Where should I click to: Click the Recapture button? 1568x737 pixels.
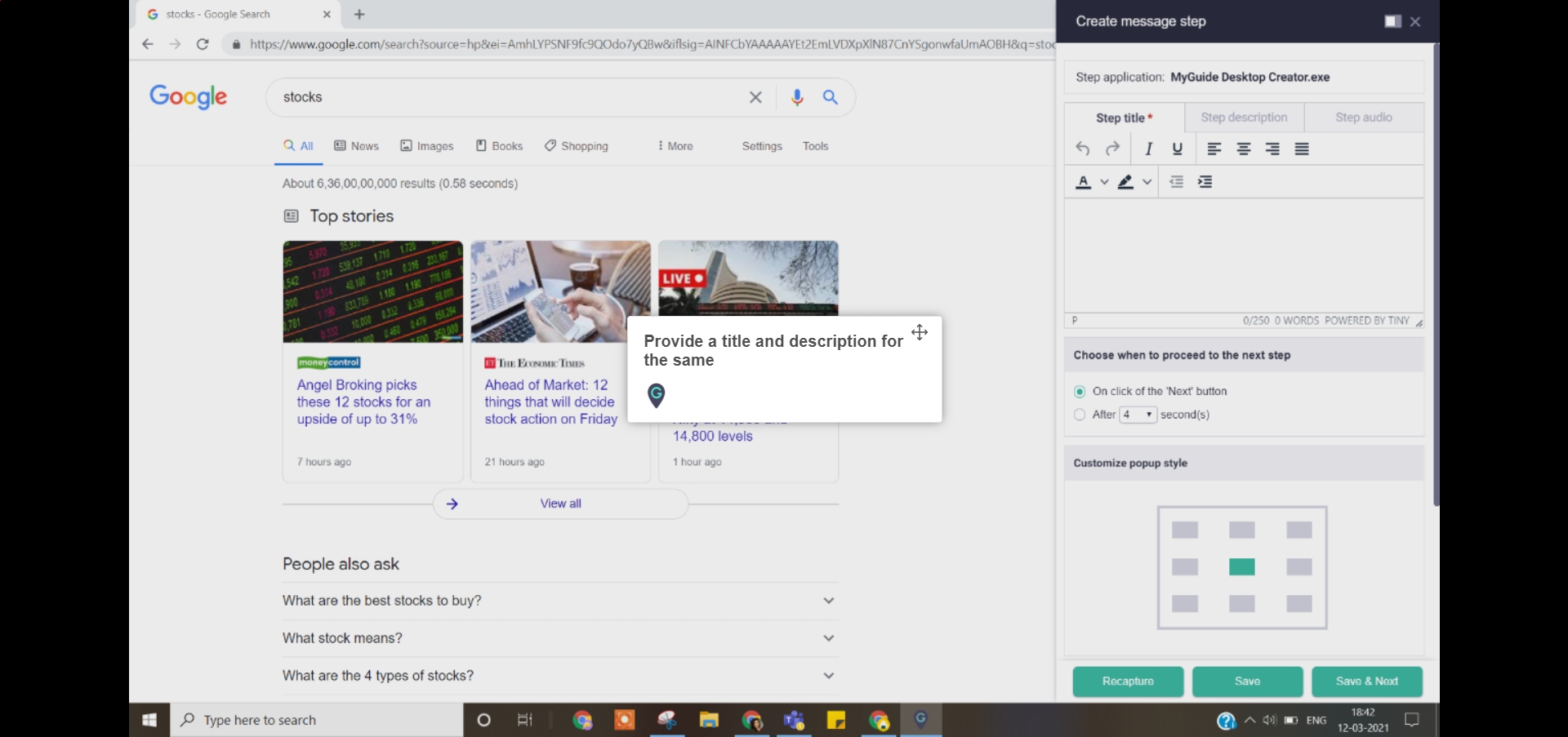pos(1128,682)
